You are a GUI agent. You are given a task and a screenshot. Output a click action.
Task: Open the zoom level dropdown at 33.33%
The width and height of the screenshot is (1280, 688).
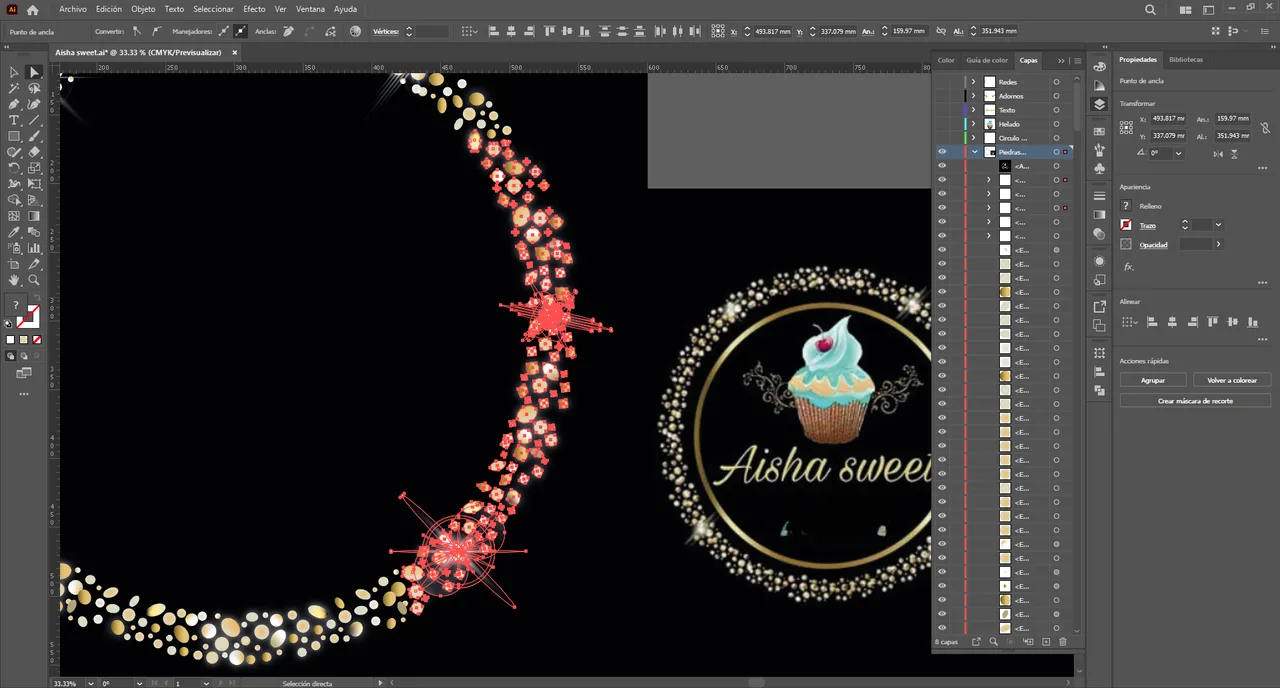[90, 683]
